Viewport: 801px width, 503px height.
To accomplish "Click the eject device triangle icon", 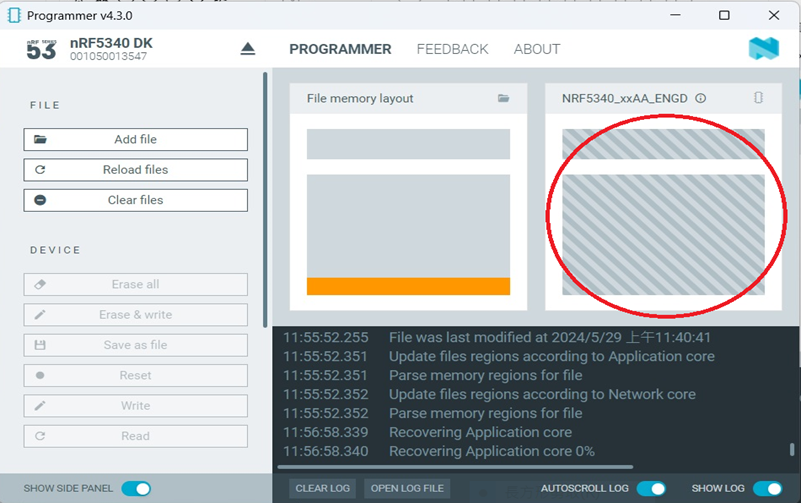I will pos(248,49).
